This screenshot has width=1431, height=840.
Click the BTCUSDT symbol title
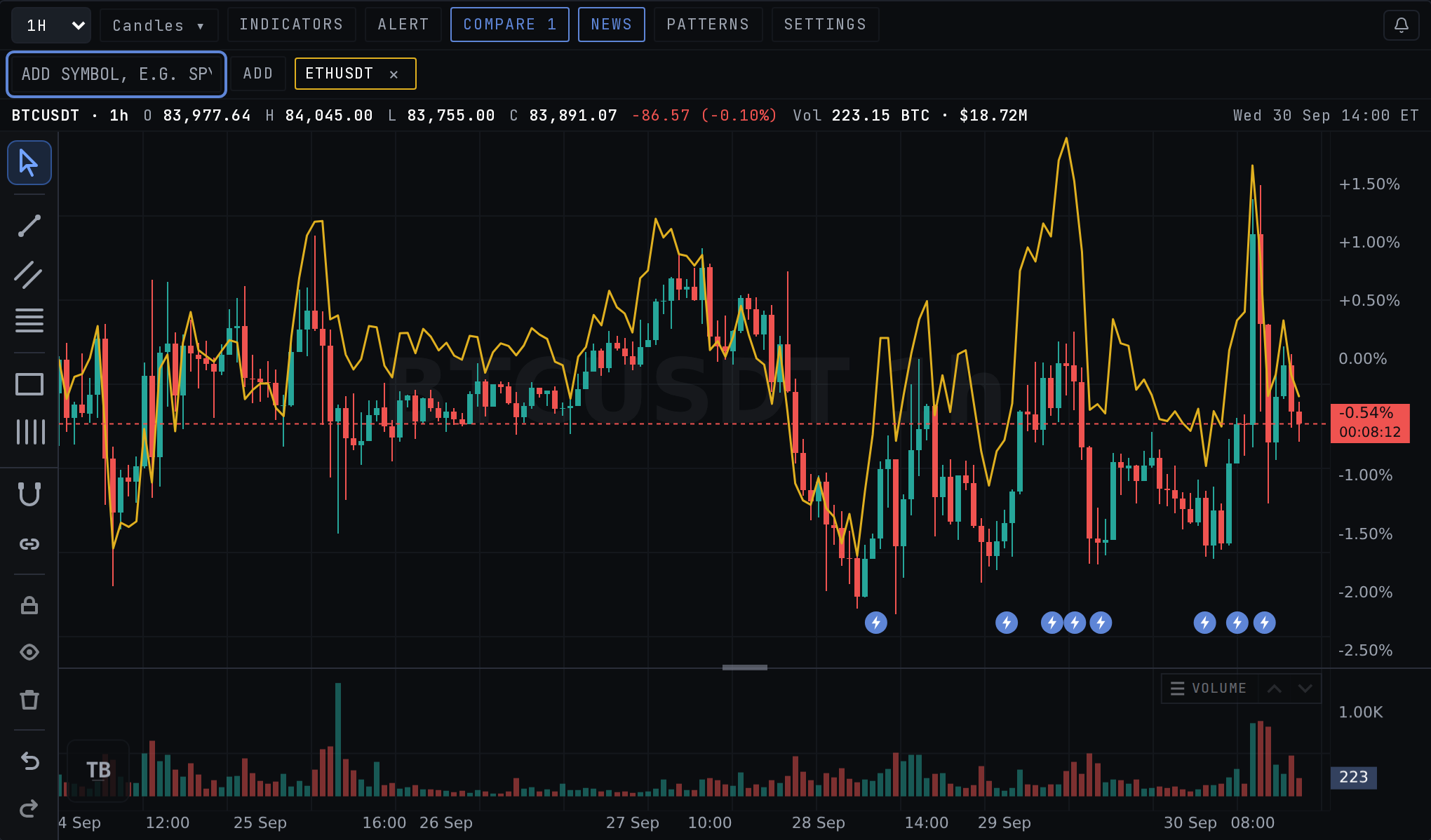46,115
